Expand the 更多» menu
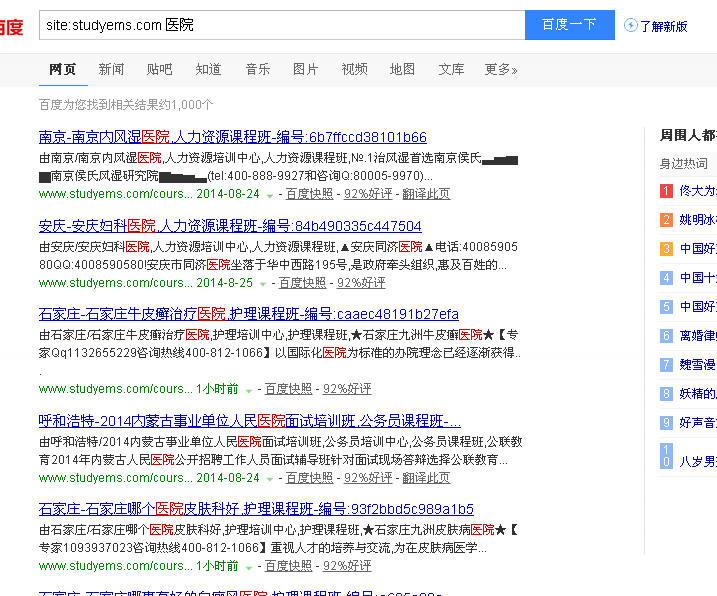The height and width of the screenshot is (596, 717). click(x=501, y=70)
